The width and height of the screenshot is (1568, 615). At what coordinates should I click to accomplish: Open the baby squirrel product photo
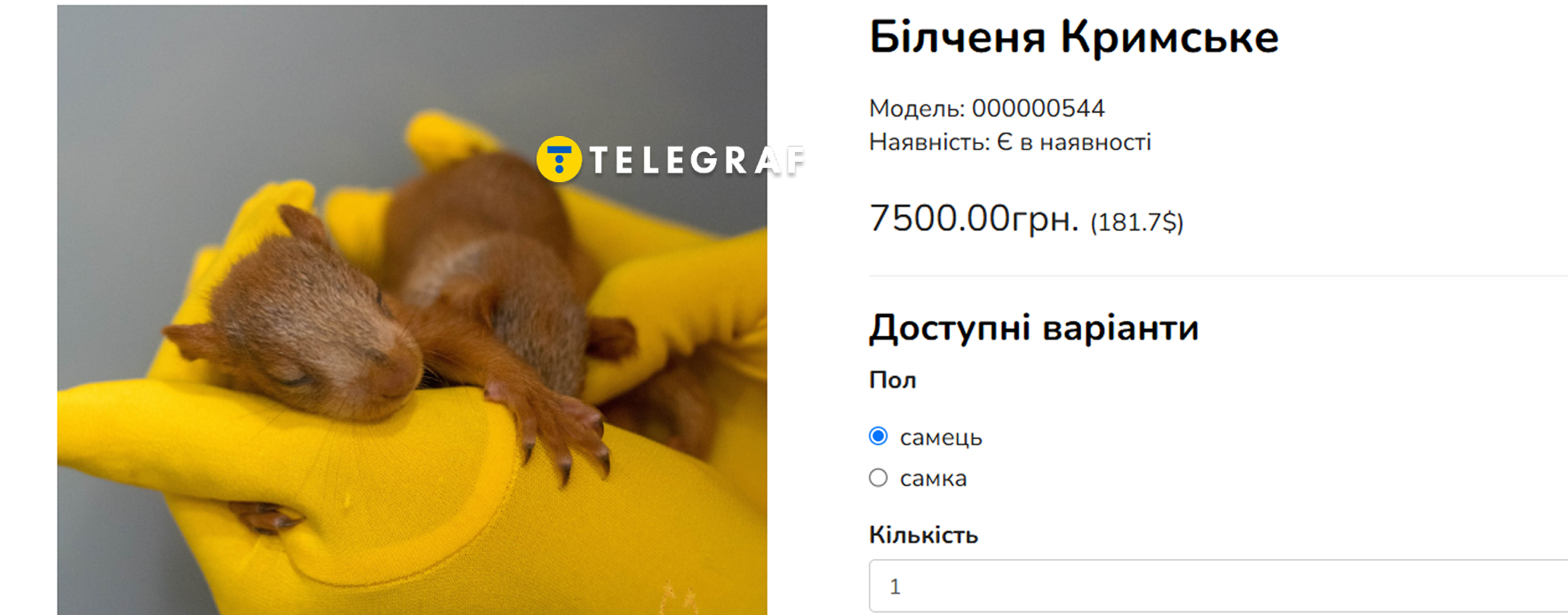[412, 309]
